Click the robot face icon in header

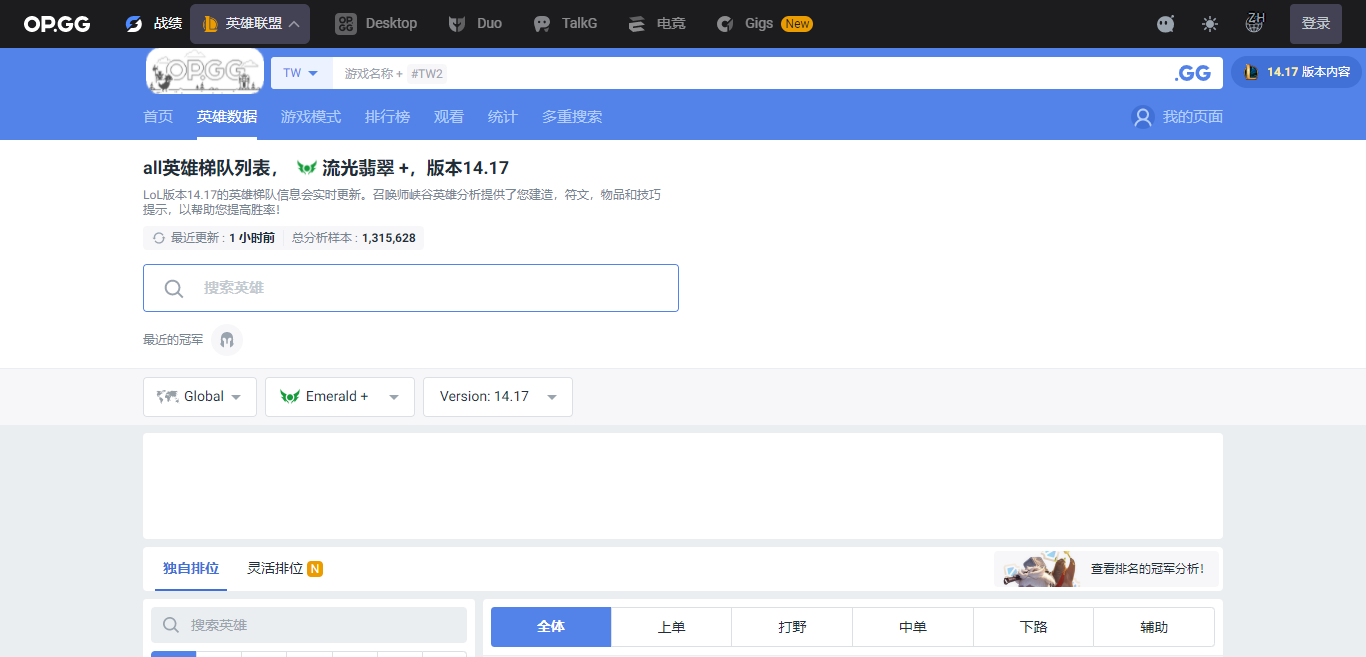click(1166, 24)
